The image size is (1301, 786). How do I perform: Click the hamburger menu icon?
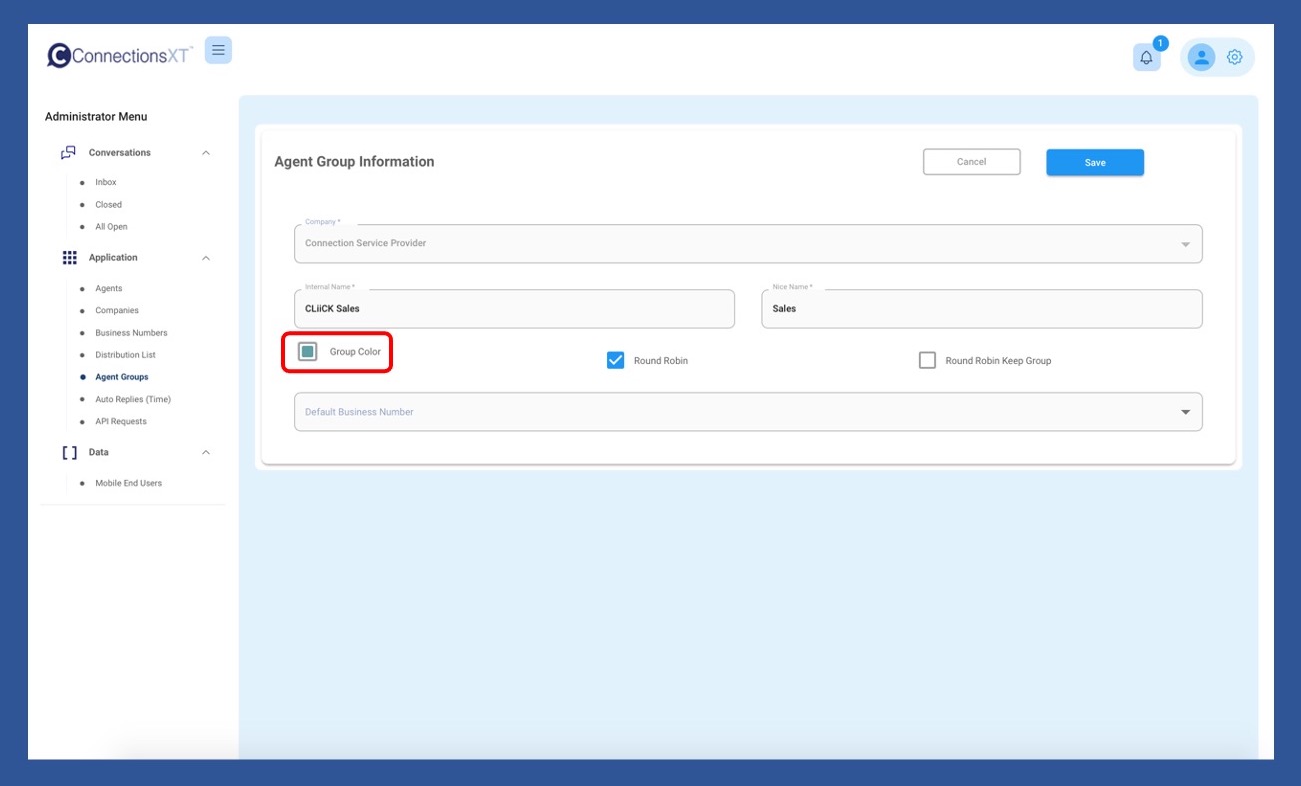click(x=218, y=50)
